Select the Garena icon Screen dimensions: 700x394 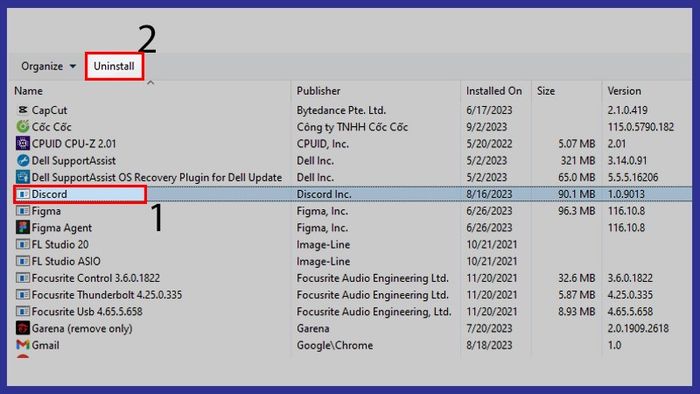point(22,328)
